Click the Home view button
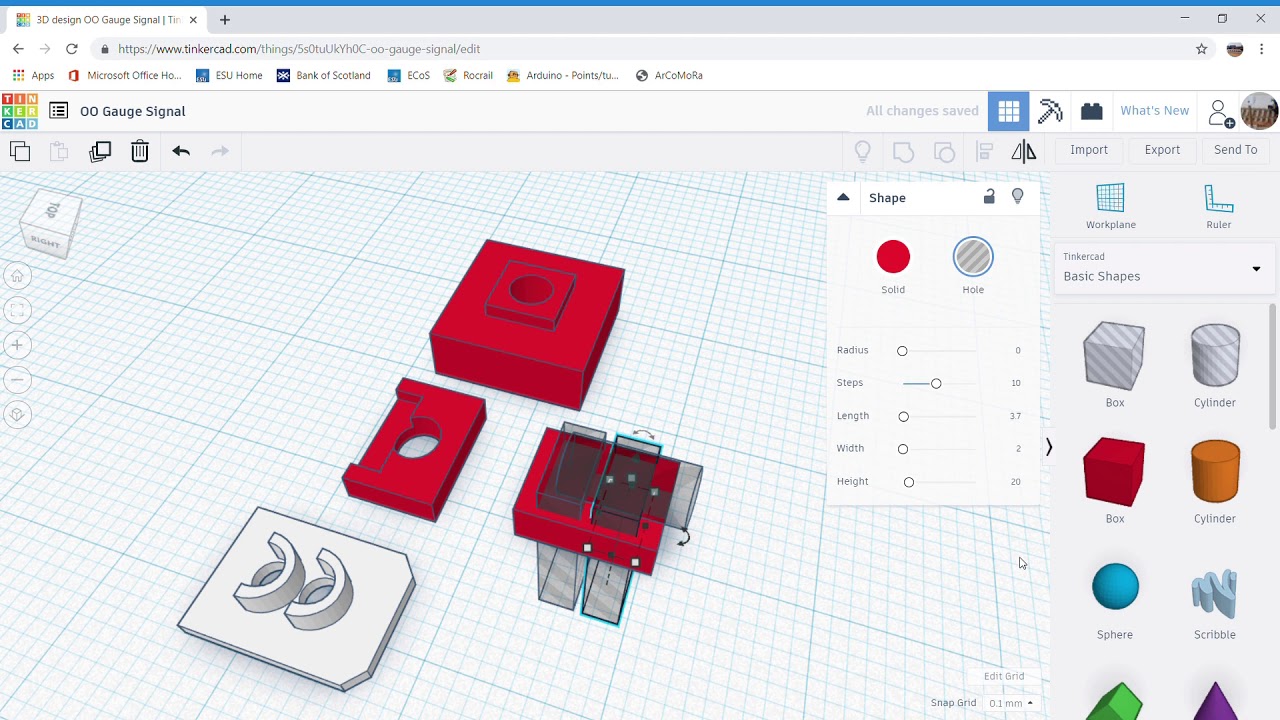1280x720 pixels. tap(17, 276)
